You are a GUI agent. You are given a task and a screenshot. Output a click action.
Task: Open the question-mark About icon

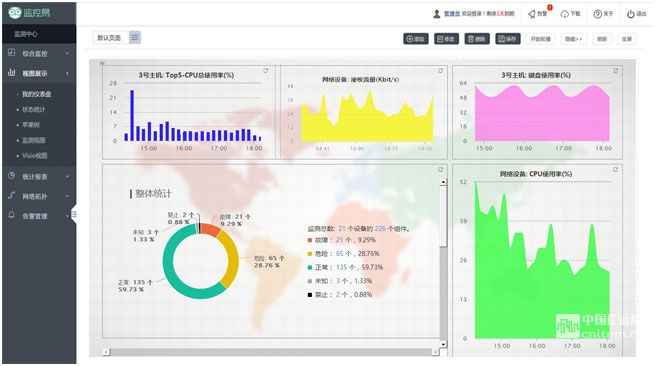point(597,14)
